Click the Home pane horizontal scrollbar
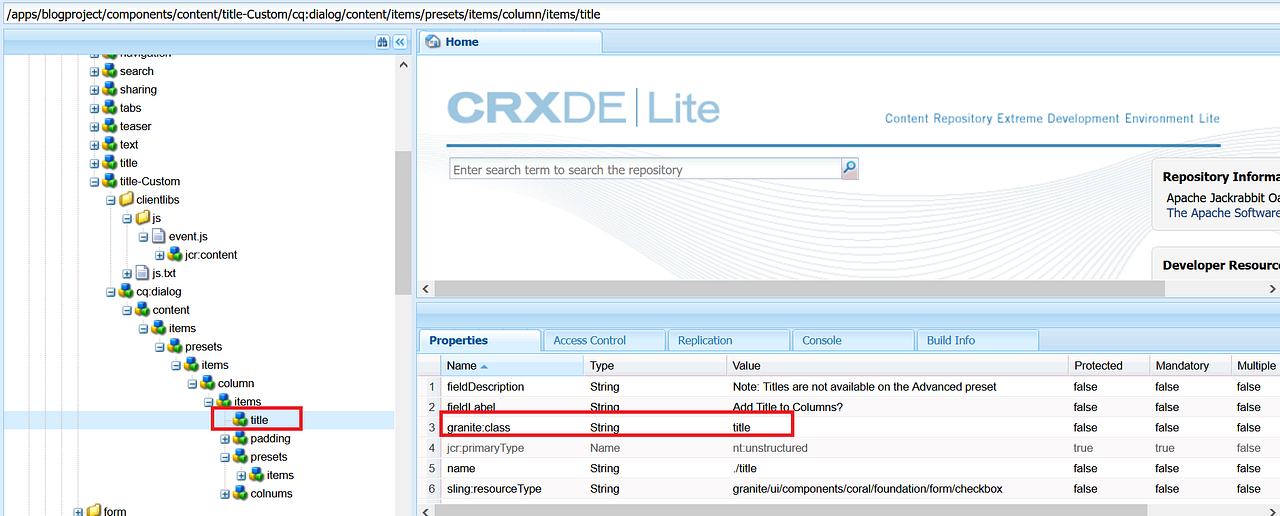 [x=800, y=288]
